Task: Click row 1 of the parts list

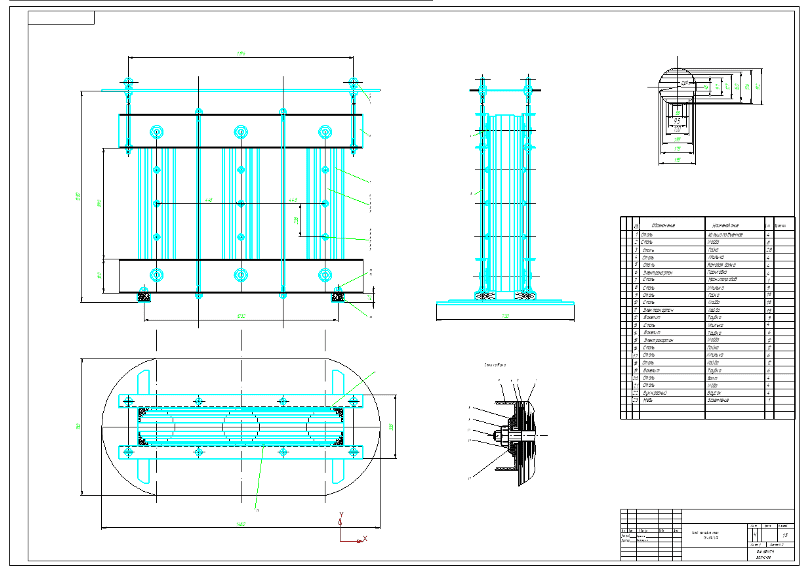Action: tap(707, 235)
